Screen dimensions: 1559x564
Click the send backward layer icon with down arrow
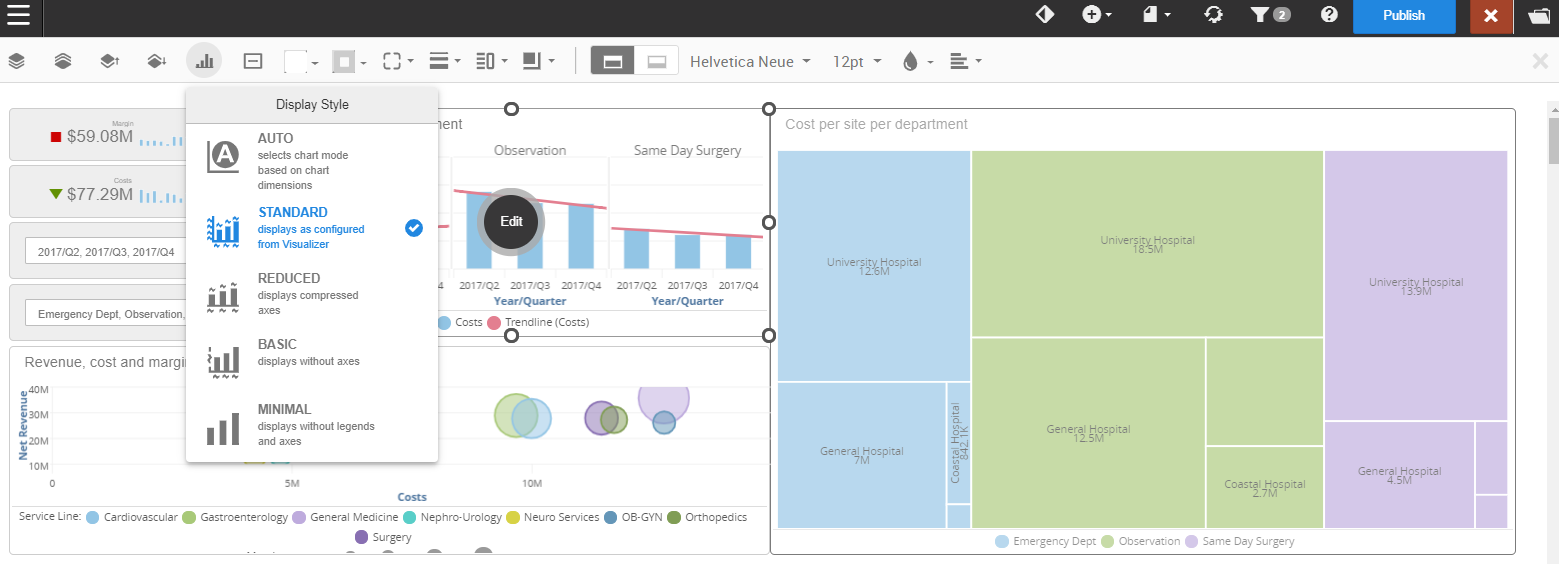pyautogui.click(x=156, y=62)
